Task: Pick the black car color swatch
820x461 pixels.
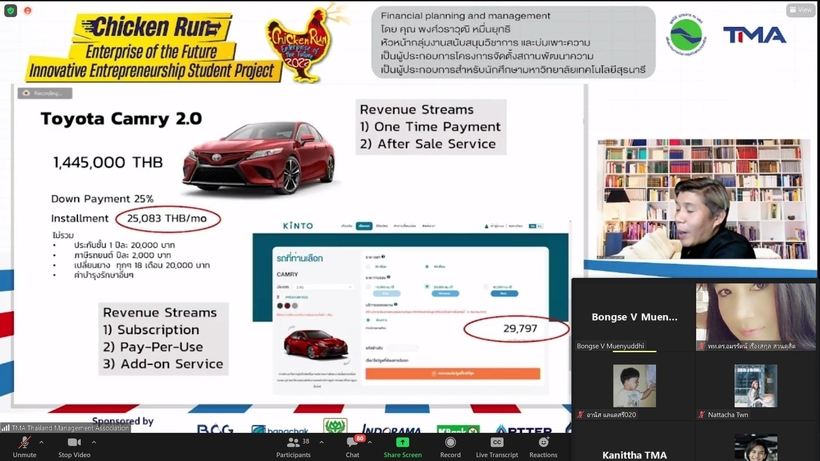Action: coord(280,306)
